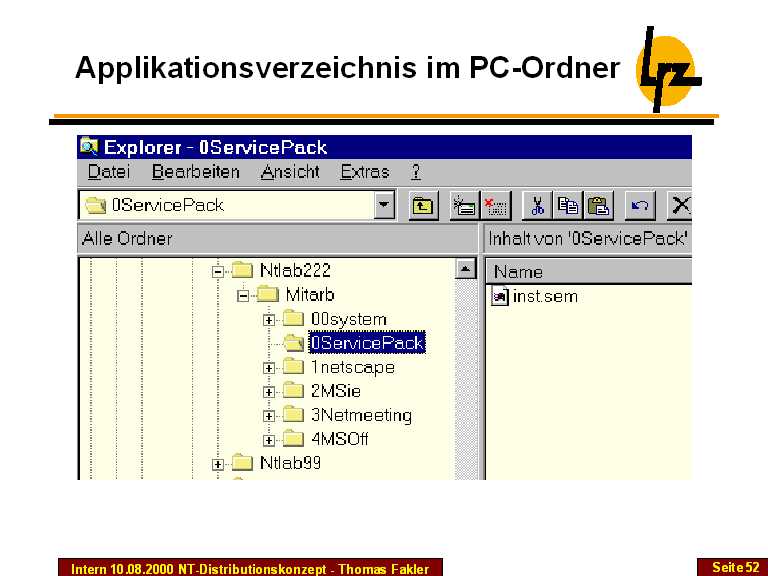768x576 pixels.
Task: Click the Disconnect Network Drive icon
Action: (x=495, y=206)
